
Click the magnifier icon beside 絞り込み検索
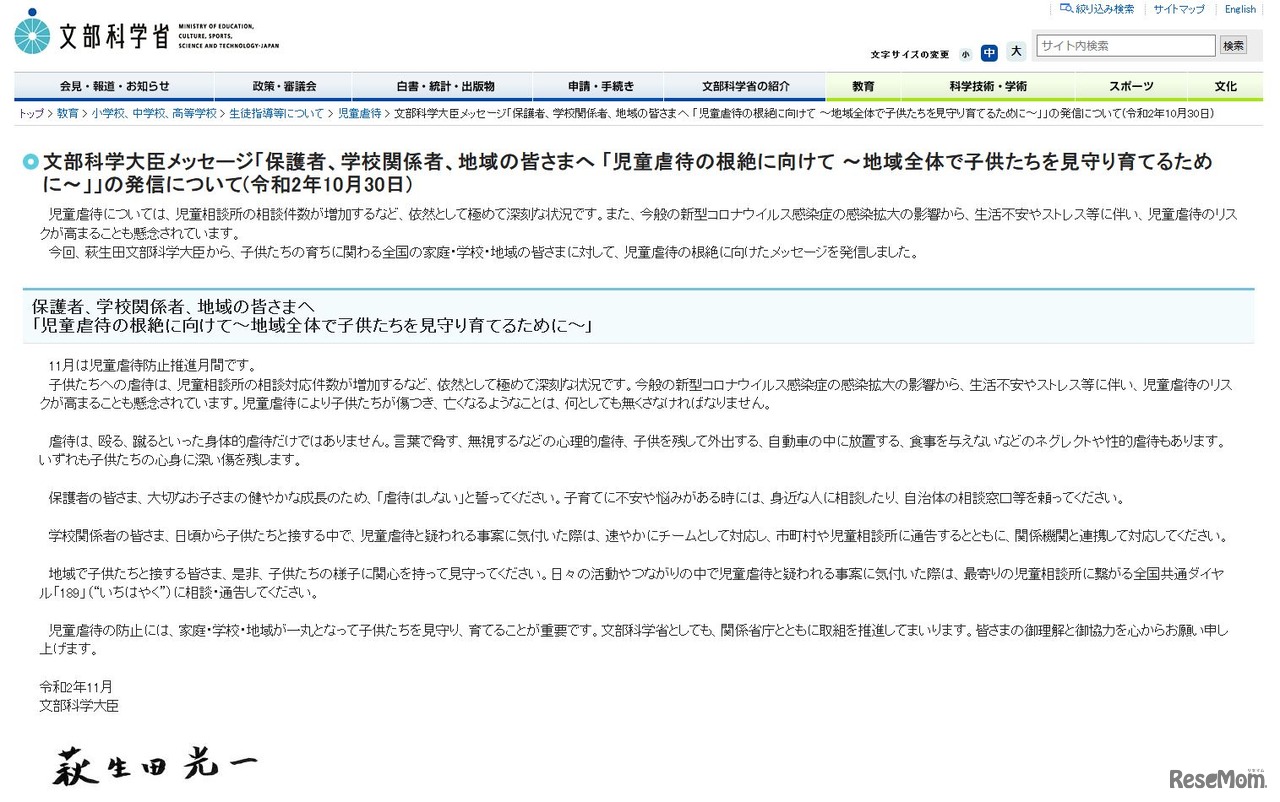[x=1066, y=9]
